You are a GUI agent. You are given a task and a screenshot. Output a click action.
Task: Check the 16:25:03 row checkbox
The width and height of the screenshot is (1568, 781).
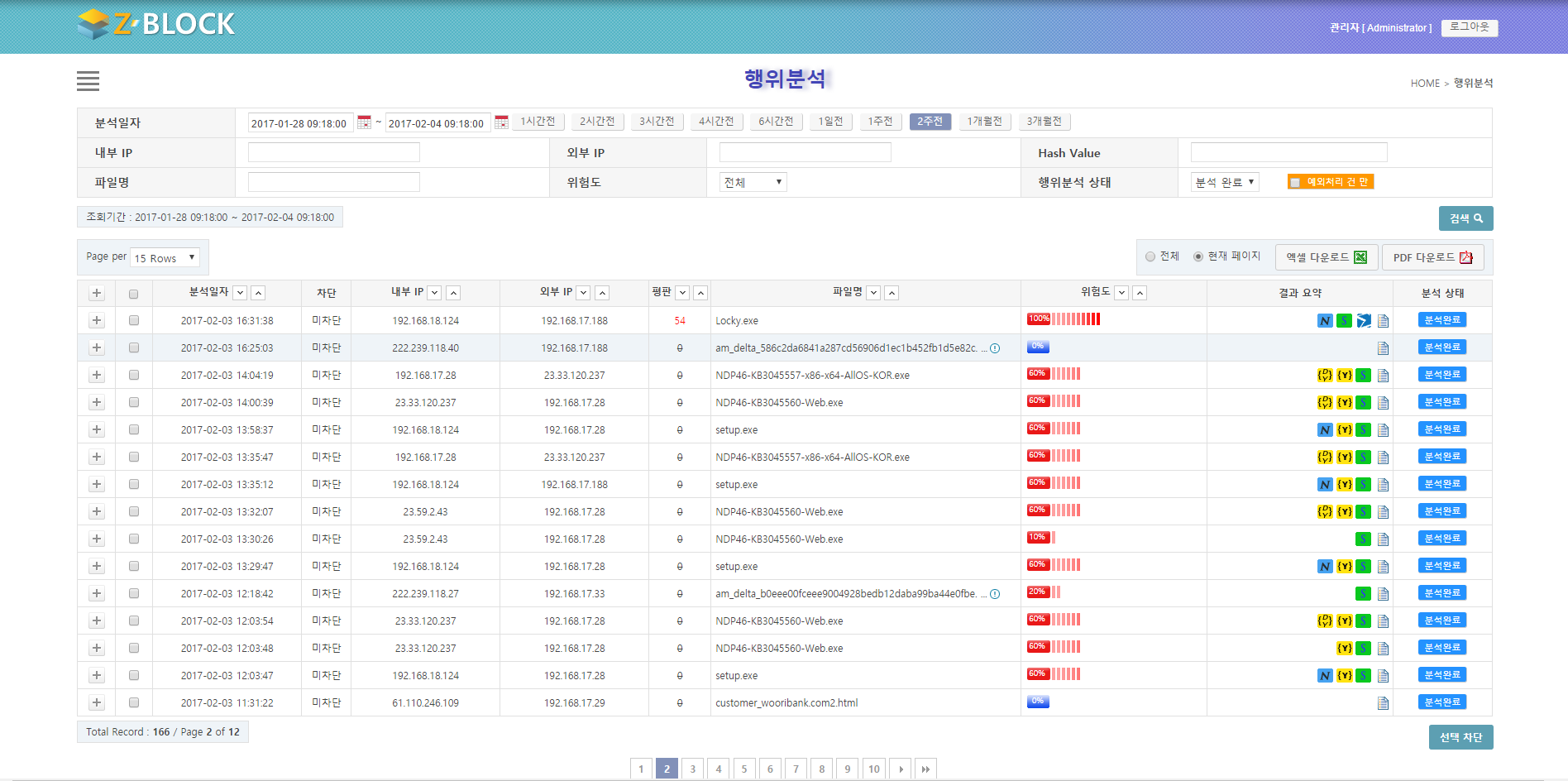pyautogui.click(x=134, y=347)
